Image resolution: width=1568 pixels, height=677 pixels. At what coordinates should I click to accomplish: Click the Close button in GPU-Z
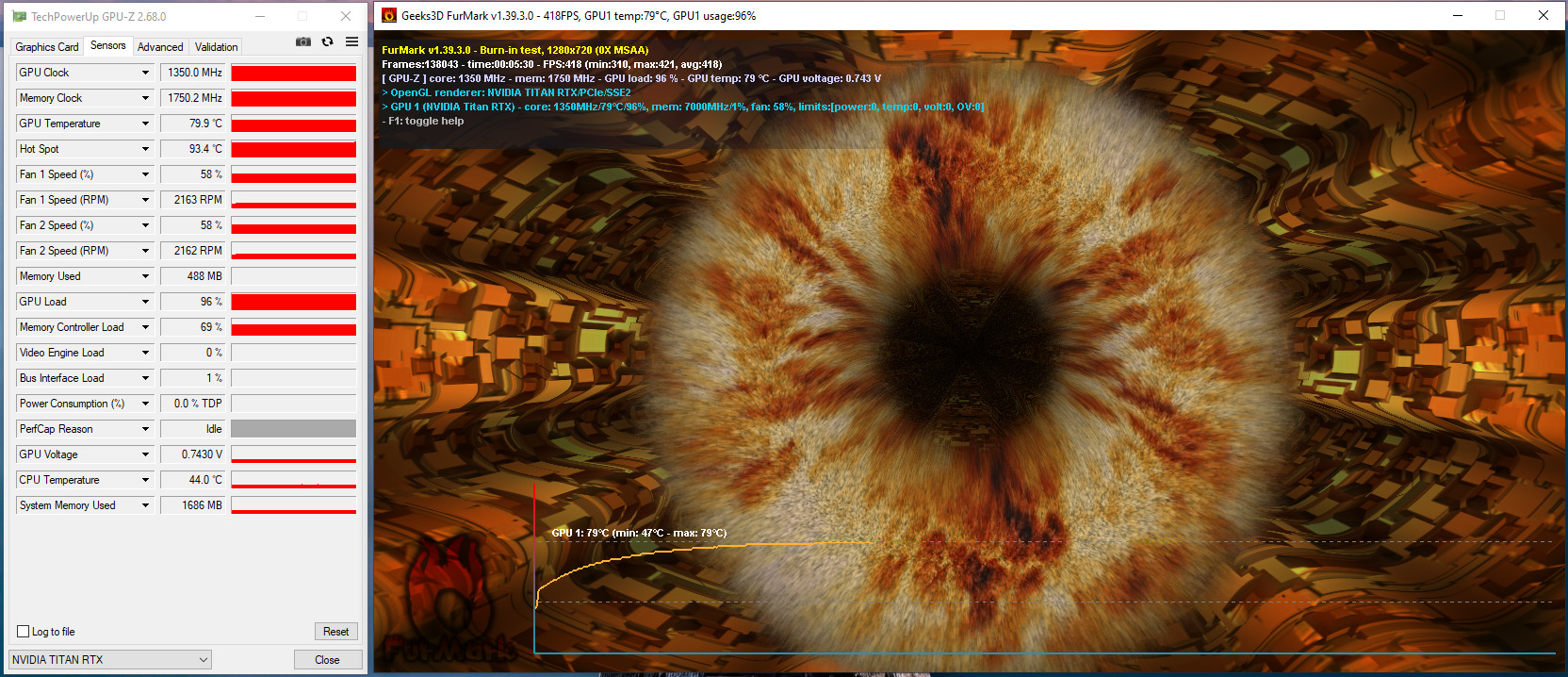click(328, 660)
